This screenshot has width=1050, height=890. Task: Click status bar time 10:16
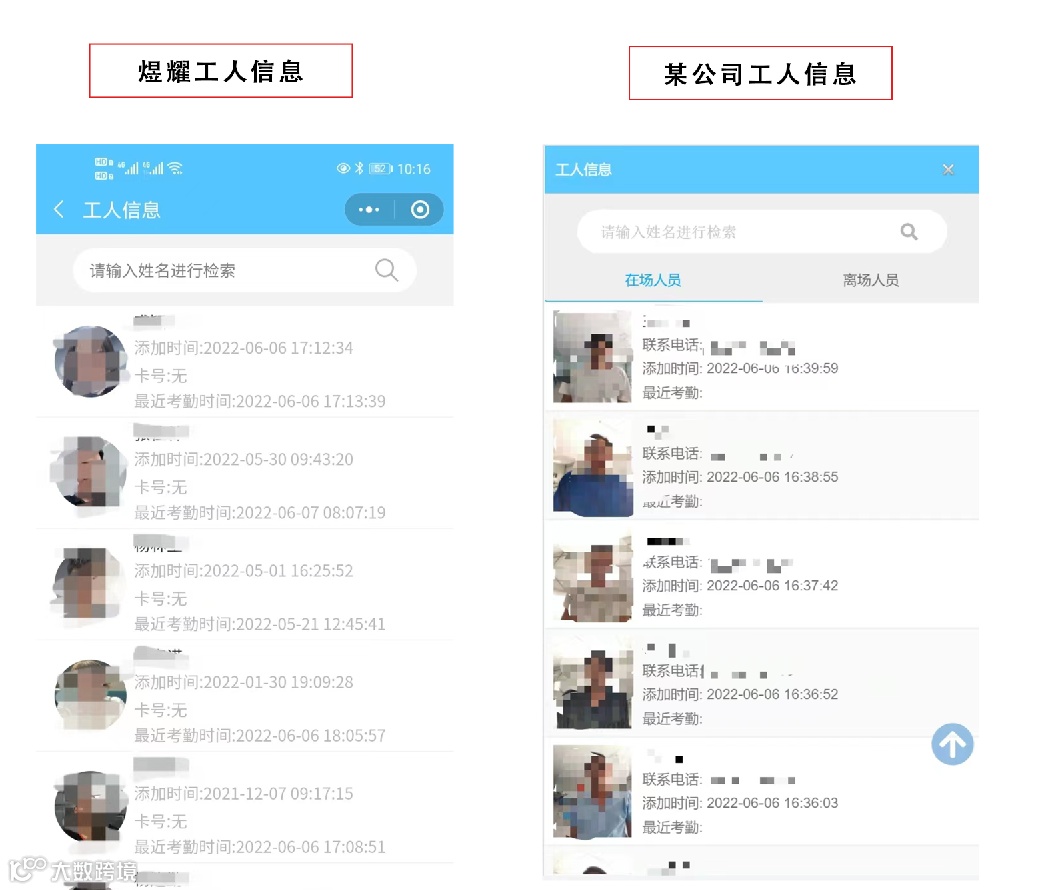[414, 169]
